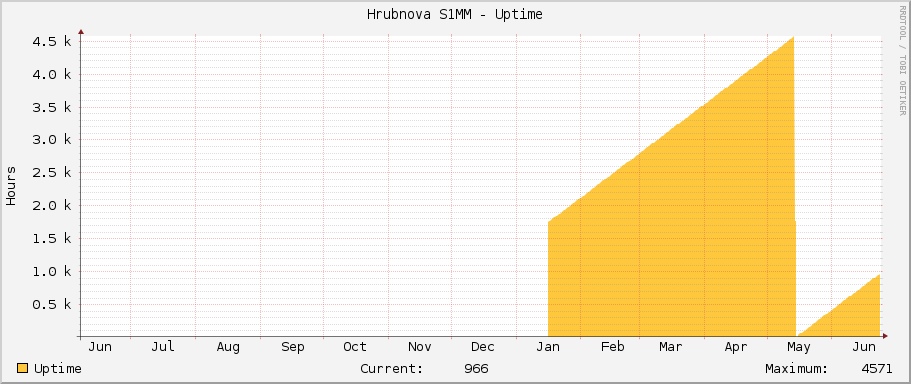Click the current value '966'
Screen dimensions: 911x384
click(476, 369)
